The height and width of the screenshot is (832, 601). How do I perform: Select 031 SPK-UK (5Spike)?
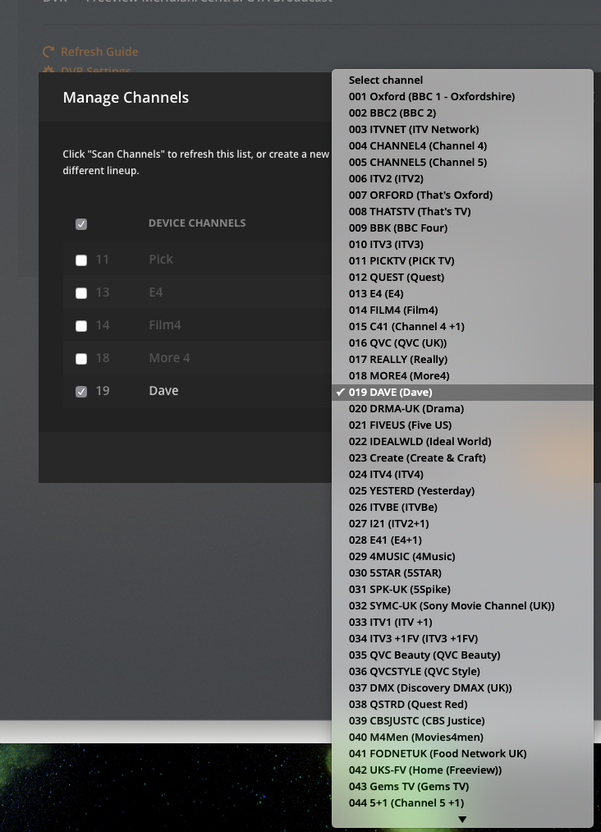(x=463, y=590)
